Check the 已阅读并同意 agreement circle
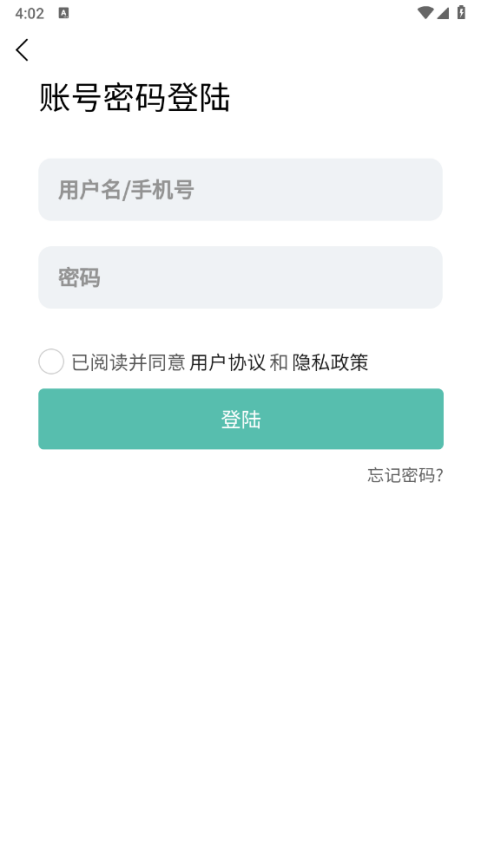This screenshot has height=853, width=480. coord(51,362)
